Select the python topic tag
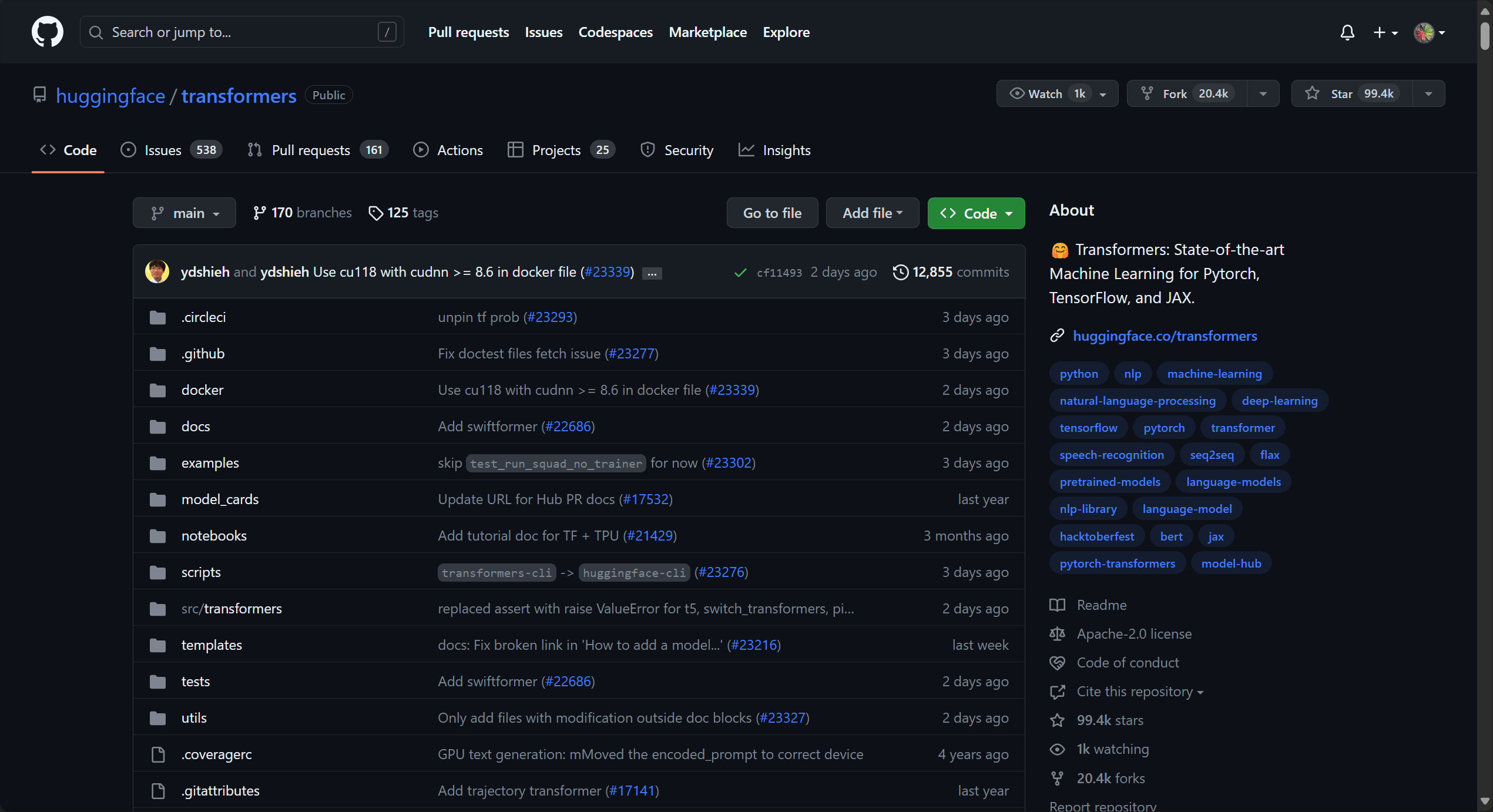 point(1079,374)
